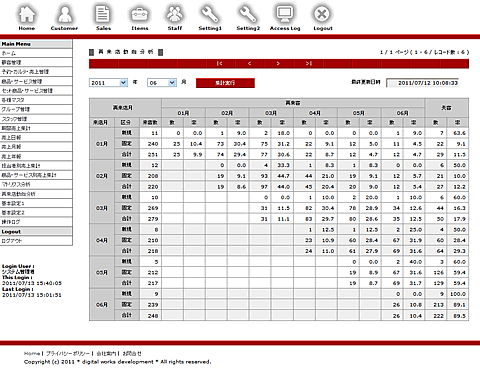480x372 pixels.
Task: Click the 04月 column header under 再来客
Action: [x=315, y=113]
